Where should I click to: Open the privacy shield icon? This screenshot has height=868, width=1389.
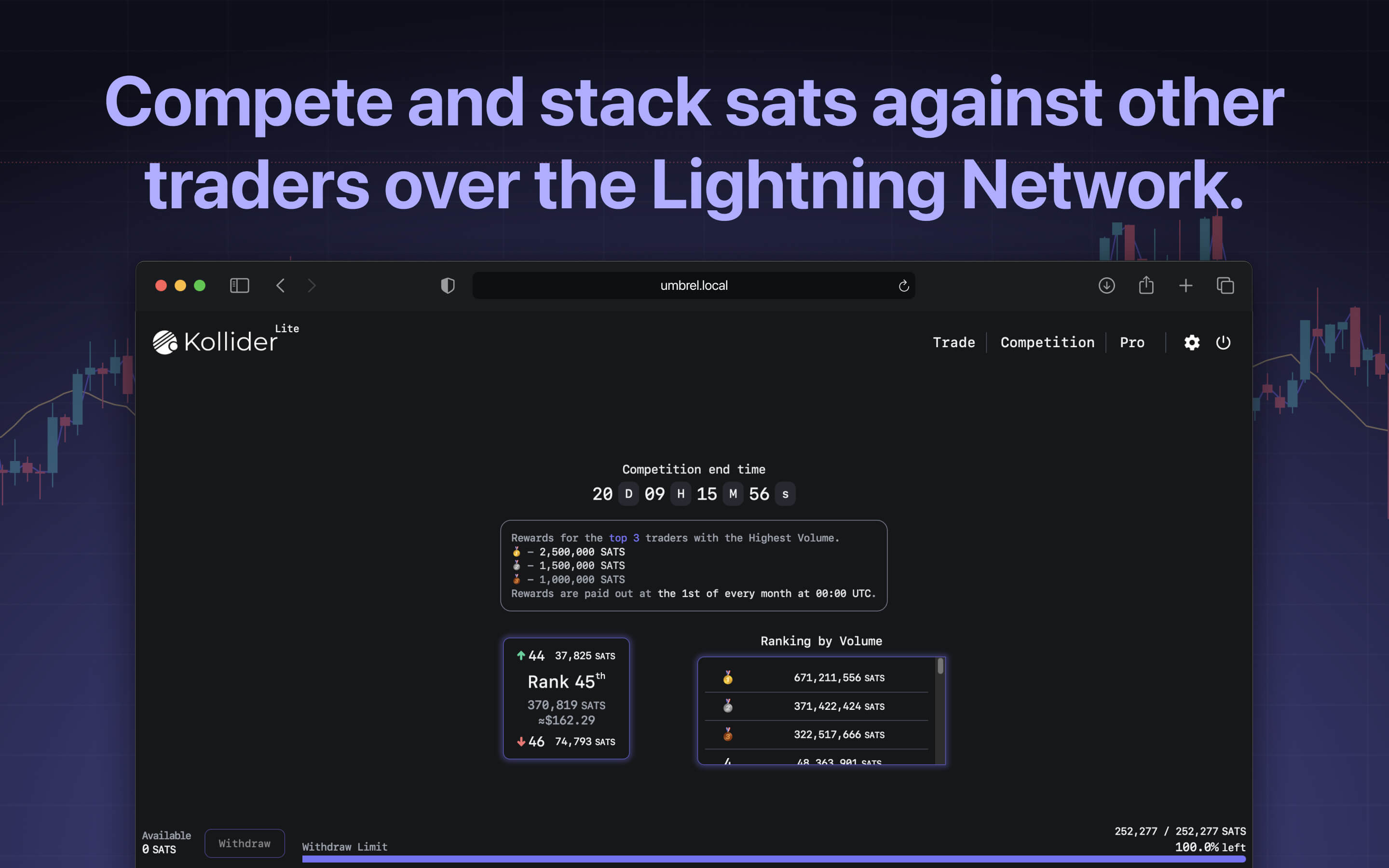click(x=448, y=285)
